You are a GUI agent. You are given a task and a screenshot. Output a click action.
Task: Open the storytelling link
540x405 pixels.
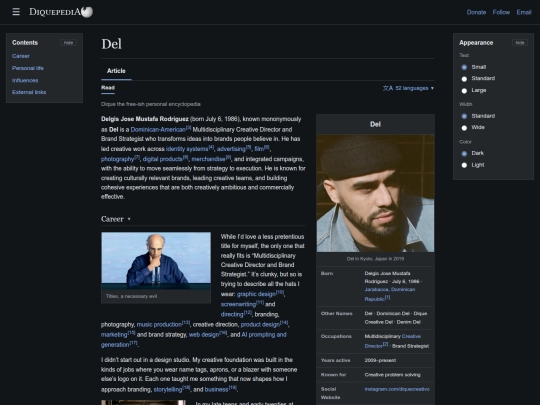tap(168, 390)
